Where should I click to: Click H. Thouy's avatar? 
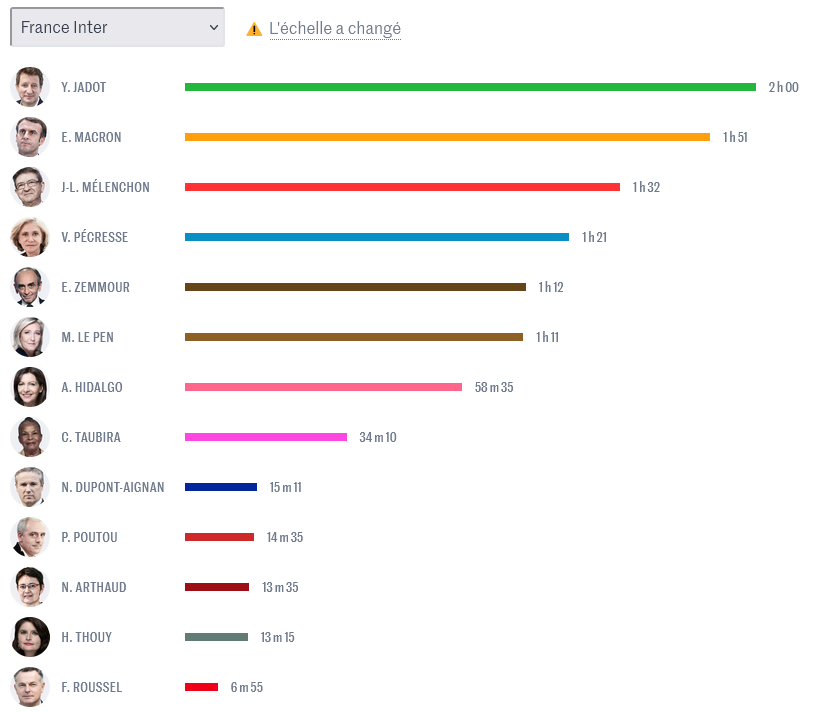click(30, 637)
